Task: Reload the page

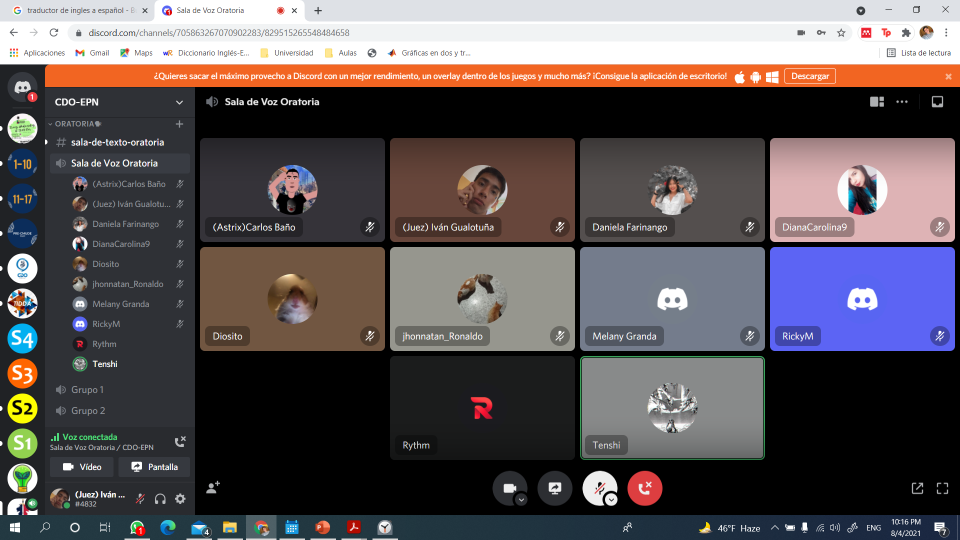Action: pyautogui.click(x=54, y=32)
